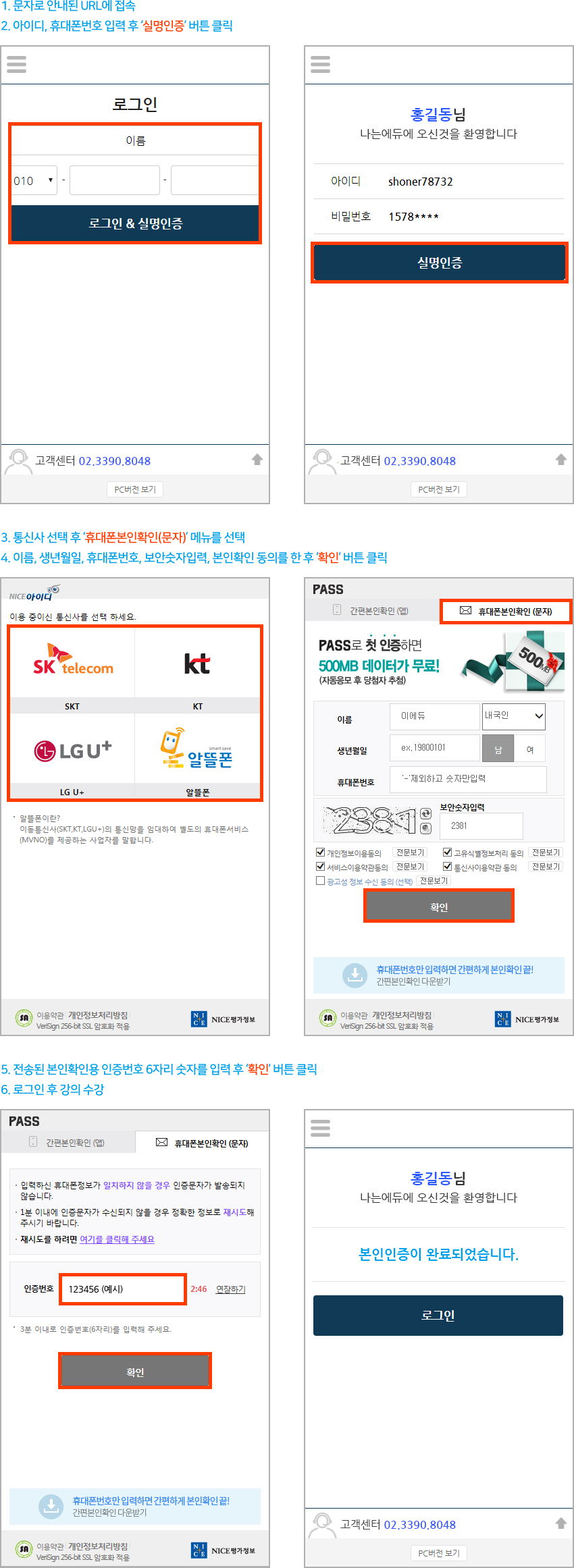Play the captcha audio with speaker icon

(x=425, y=828)
